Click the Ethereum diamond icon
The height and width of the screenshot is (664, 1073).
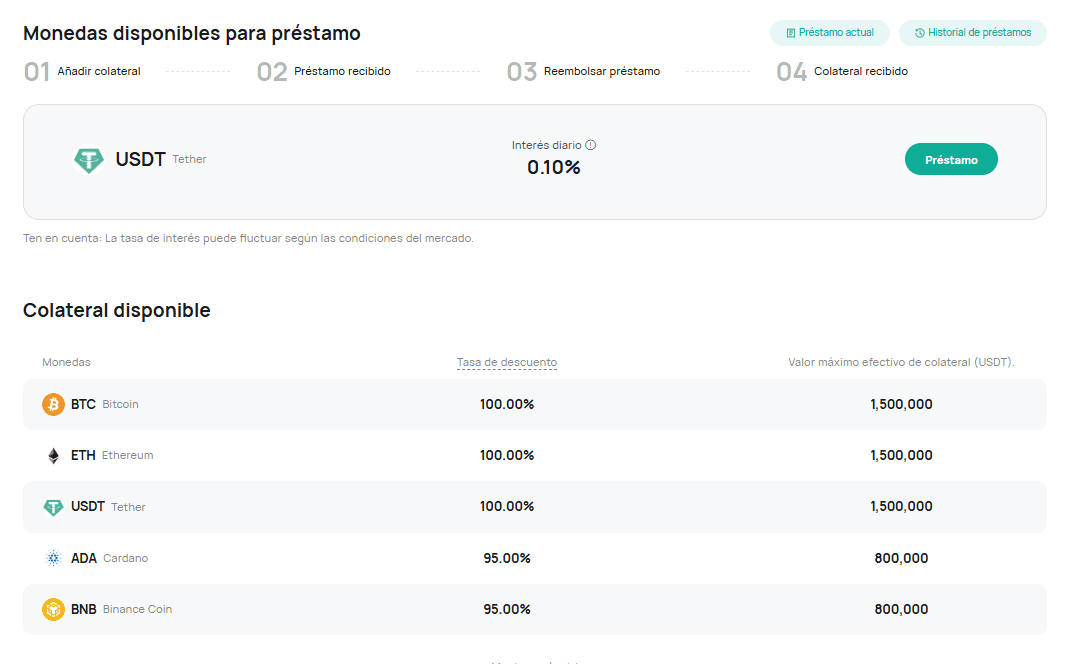pos(53,456)
